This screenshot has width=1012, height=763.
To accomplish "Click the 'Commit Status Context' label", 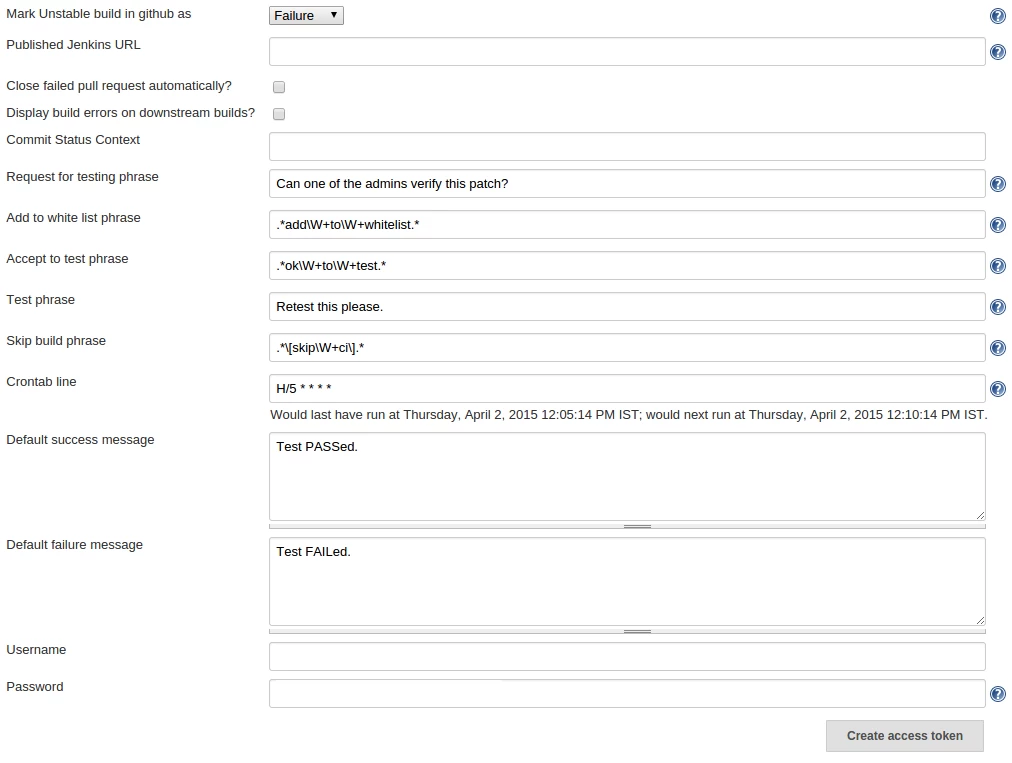I will click(x=73, y=140).
